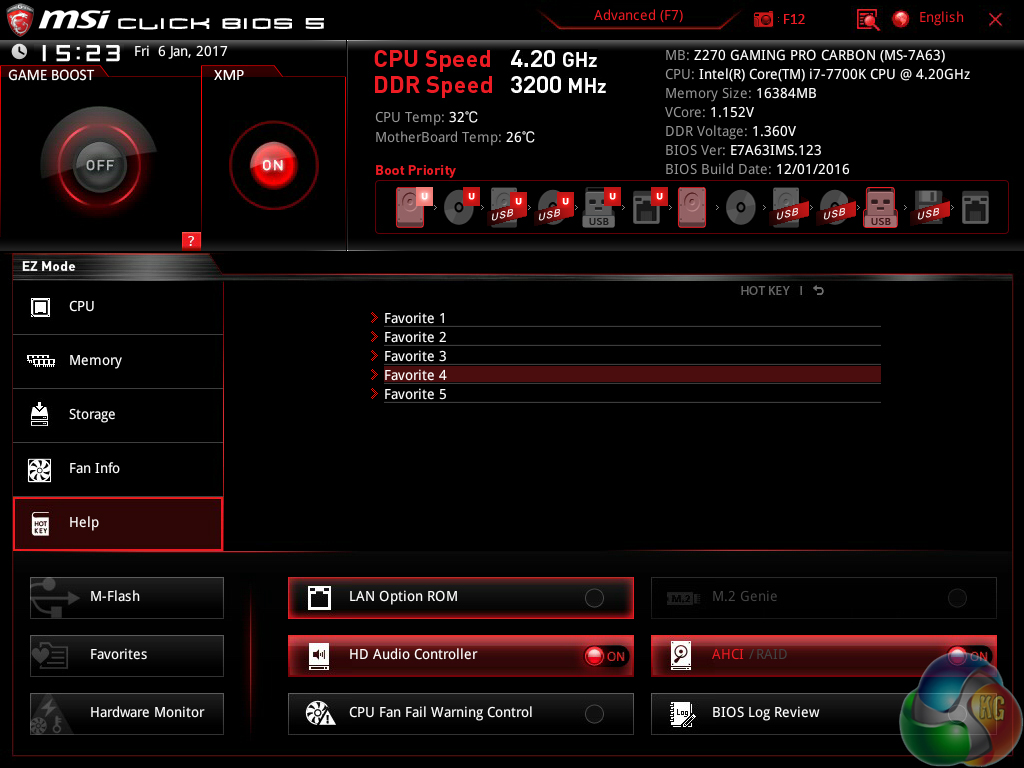This screenshot has width=1024, height=768.
Task: Turn on the Game Boost knob
Action: [99, 165]
